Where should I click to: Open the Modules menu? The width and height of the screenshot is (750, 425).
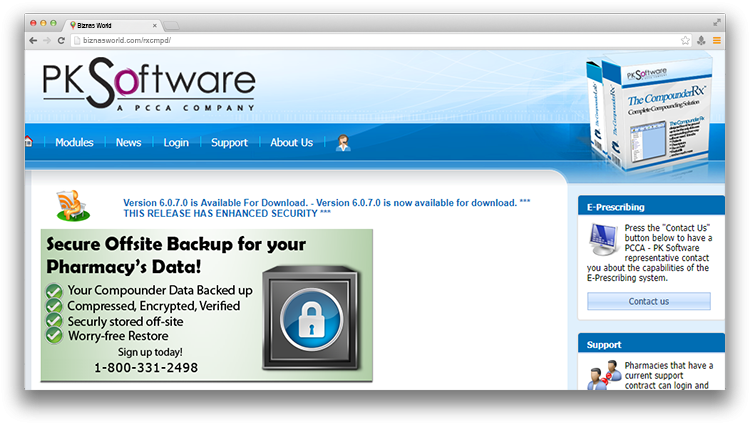click(74, 142)
